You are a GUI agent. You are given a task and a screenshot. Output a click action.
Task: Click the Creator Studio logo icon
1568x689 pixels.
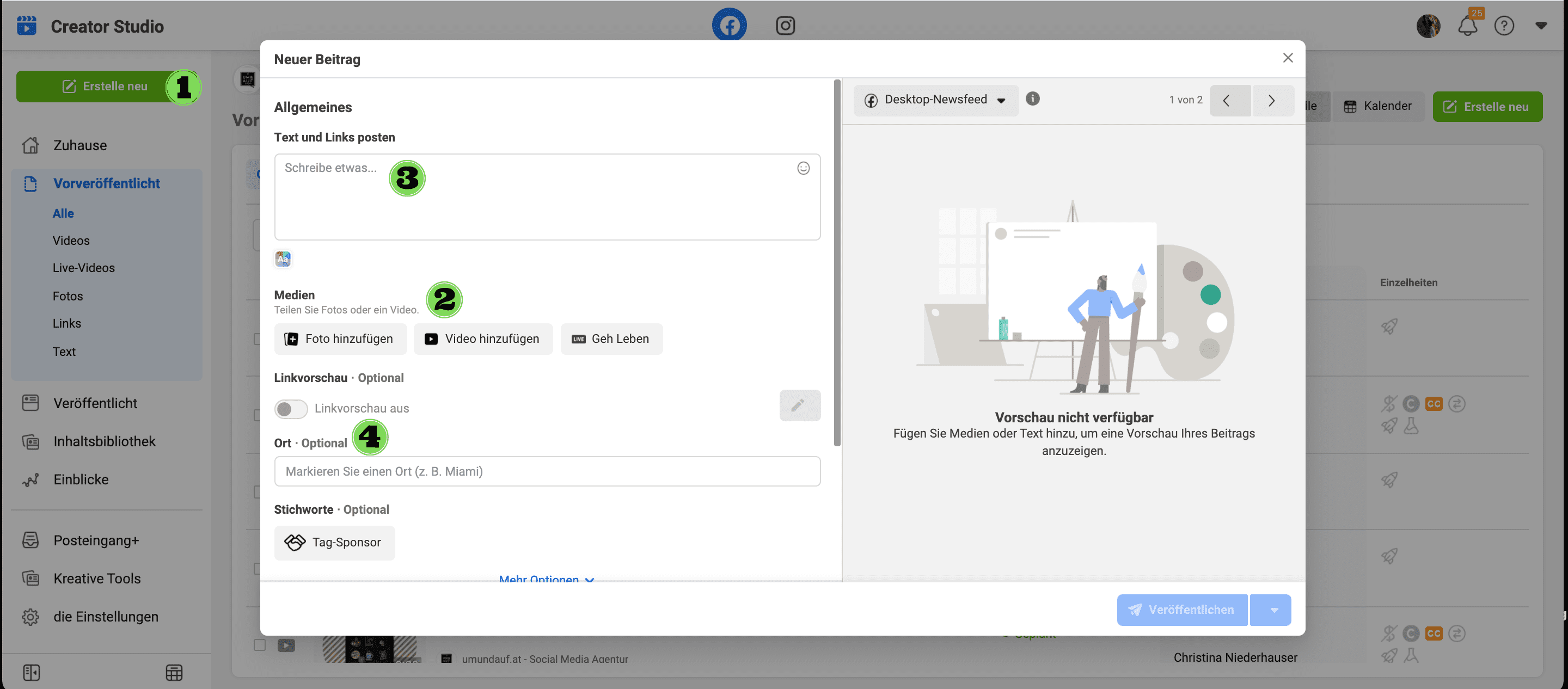(26, 26)
